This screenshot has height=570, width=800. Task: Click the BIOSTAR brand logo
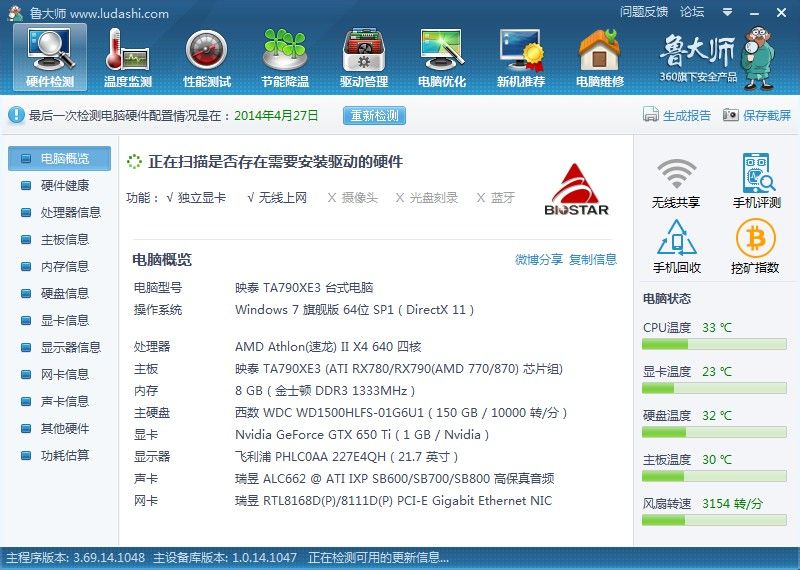pos(577,190)
